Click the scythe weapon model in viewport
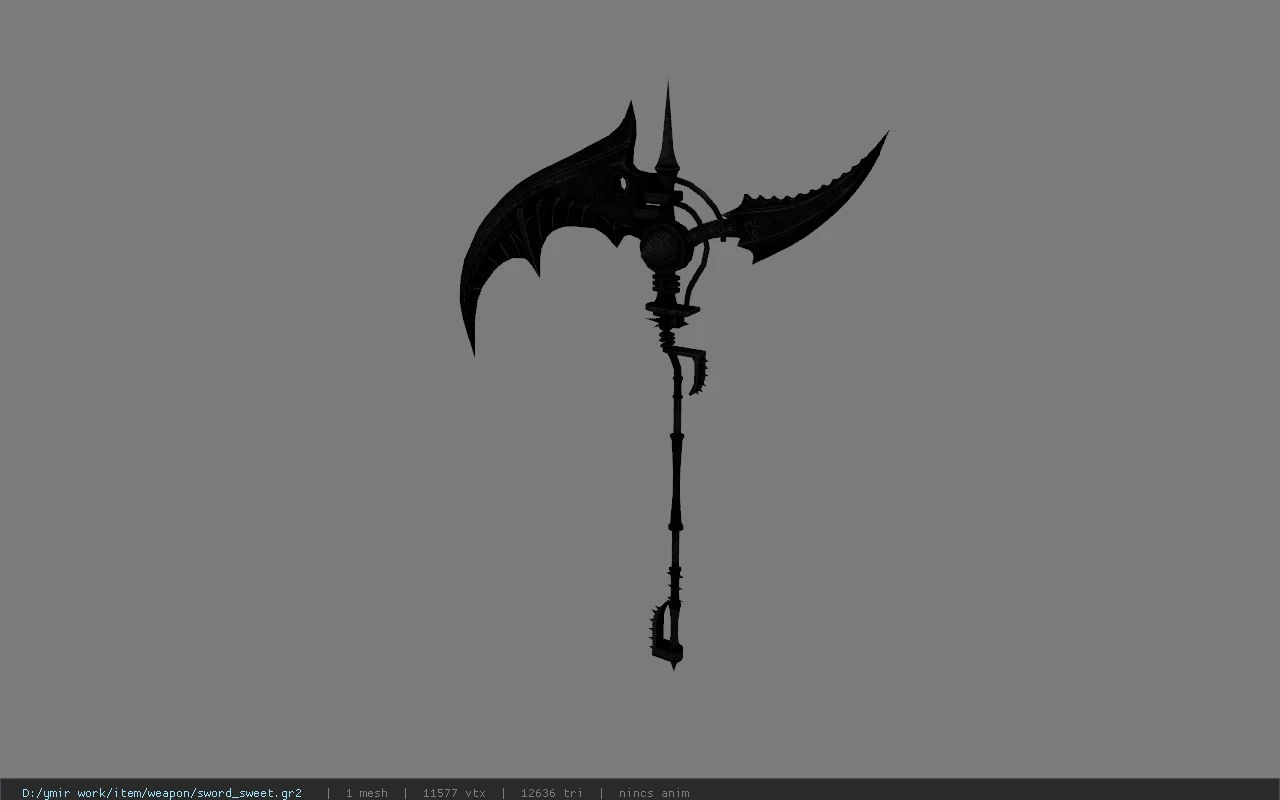The height and width of the screenshot is (800, 1280). click(x=672, y=375)
